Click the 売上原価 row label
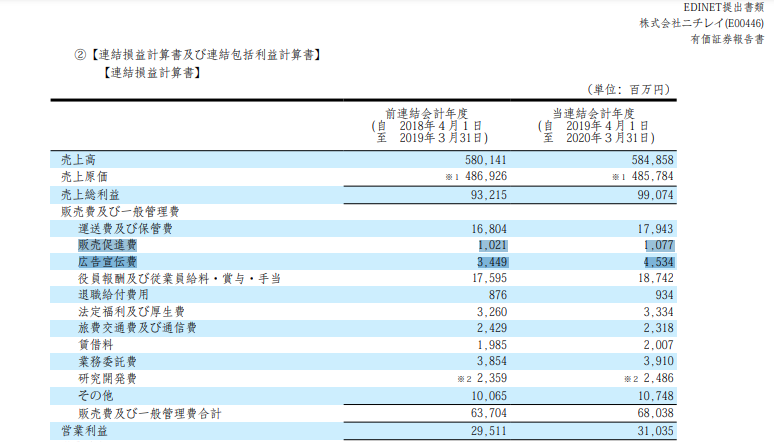 point(84,177)
